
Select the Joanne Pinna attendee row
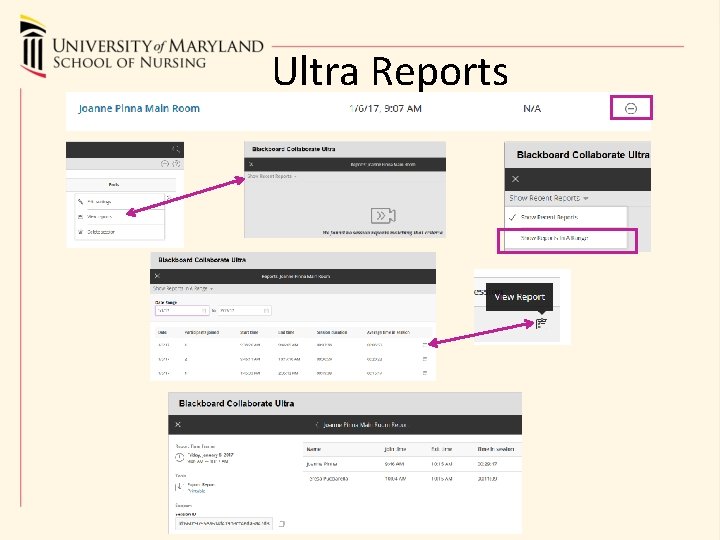pyautogui.click(x=412, y=464)
